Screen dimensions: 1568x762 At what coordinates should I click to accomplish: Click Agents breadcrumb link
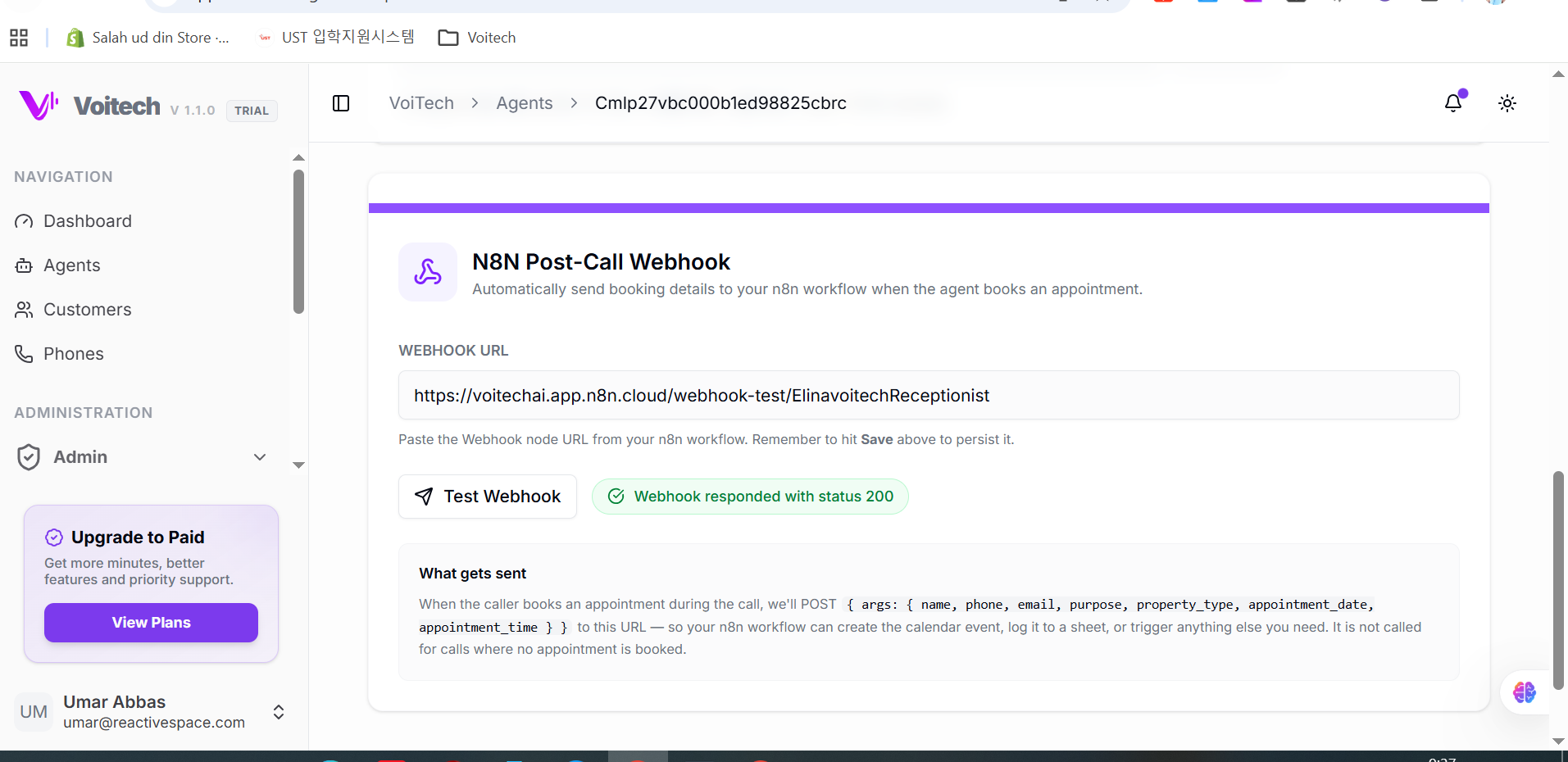(x=525, y=103)
